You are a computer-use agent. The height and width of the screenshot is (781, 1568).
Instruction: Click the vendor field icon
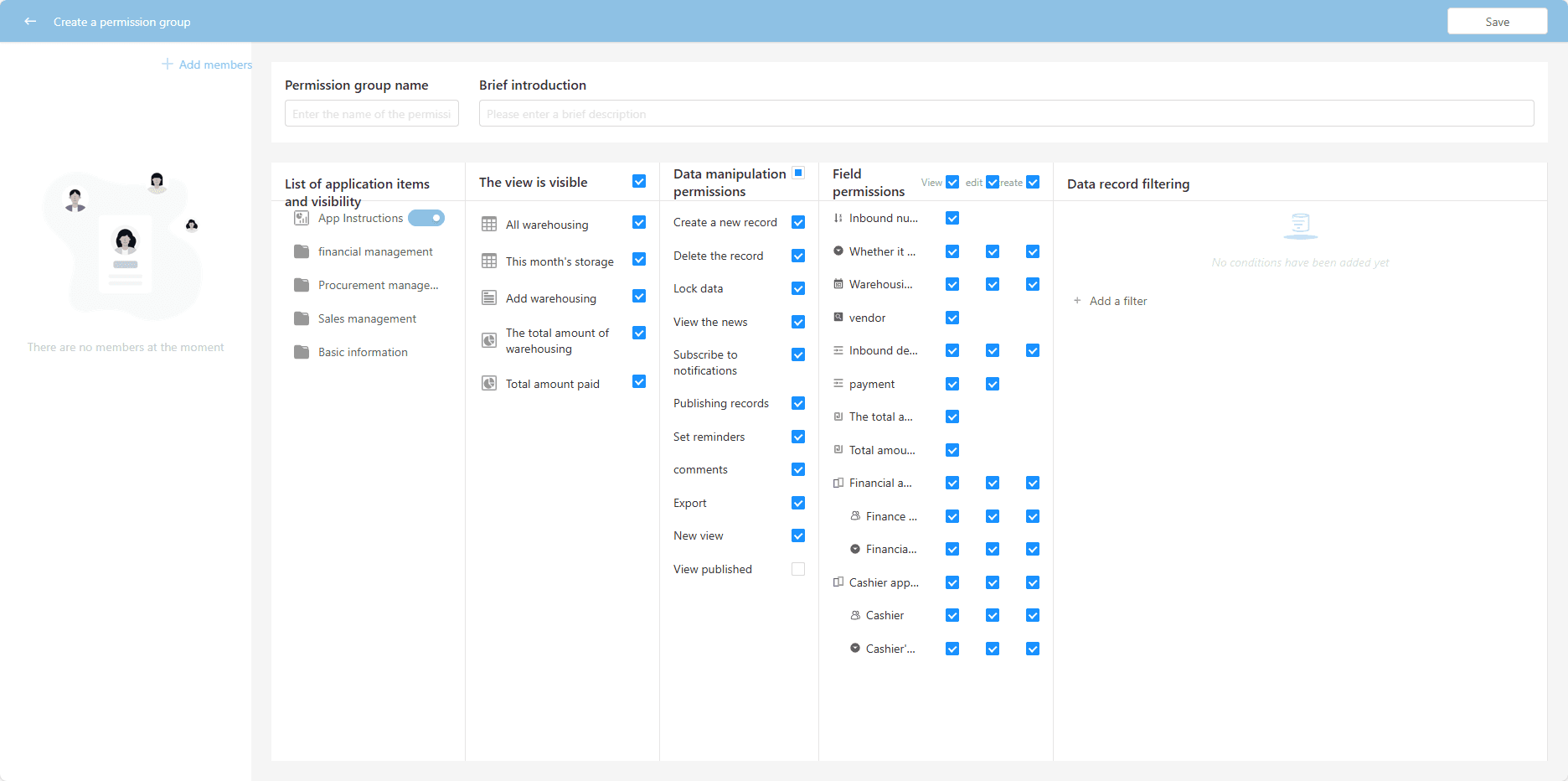838,318
